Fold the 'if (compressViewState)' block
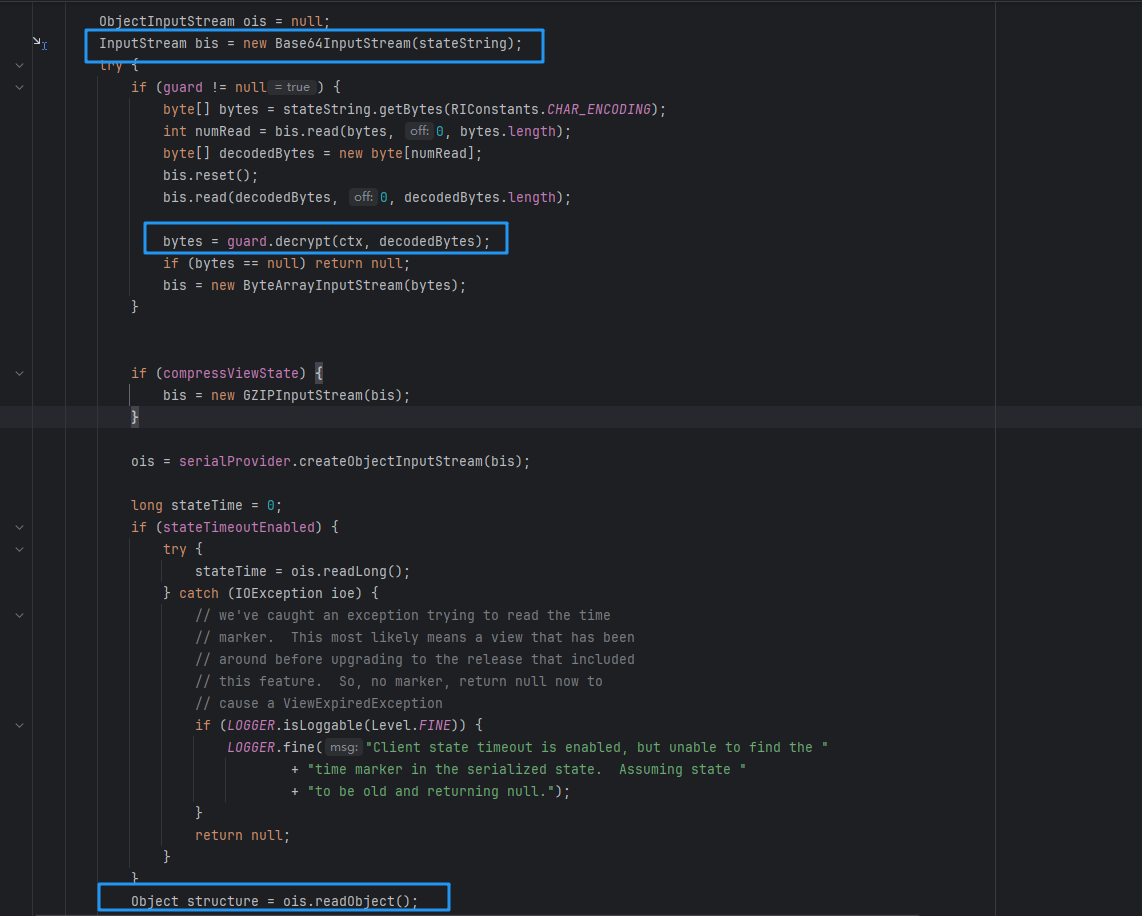 [x=19, y=373]
